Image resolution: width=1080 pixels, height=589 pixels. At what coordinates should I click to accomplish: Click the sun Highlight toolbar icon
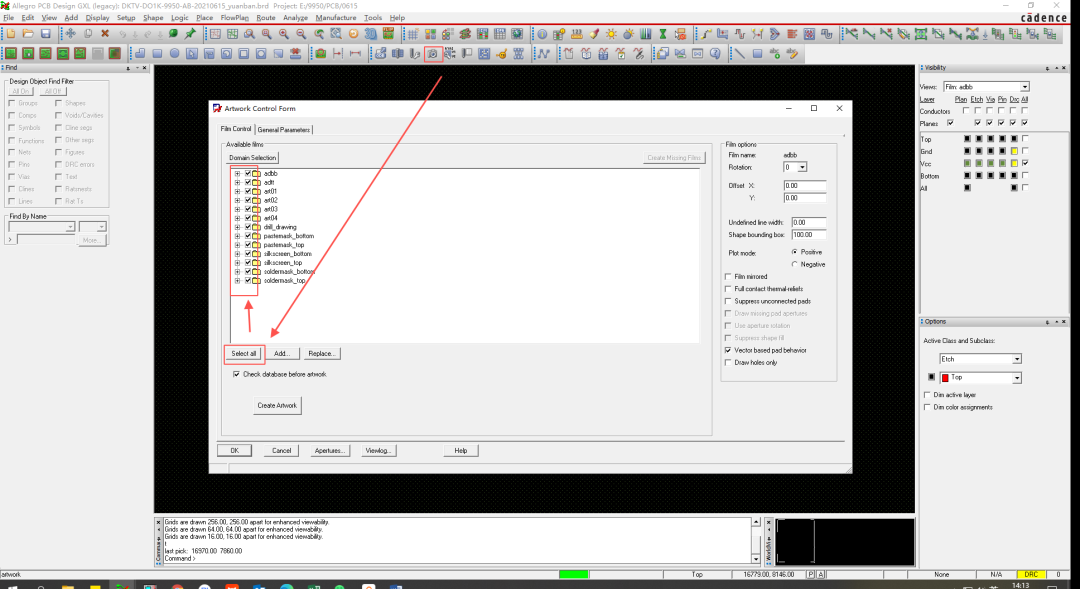pyautogui.click(x=611, y=33)
